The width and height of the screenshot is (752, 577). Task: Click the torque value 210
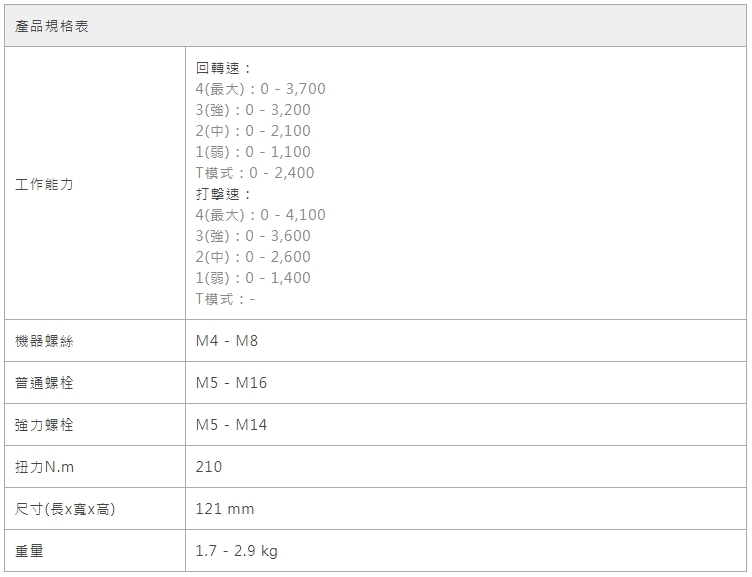tap(209, 467)
